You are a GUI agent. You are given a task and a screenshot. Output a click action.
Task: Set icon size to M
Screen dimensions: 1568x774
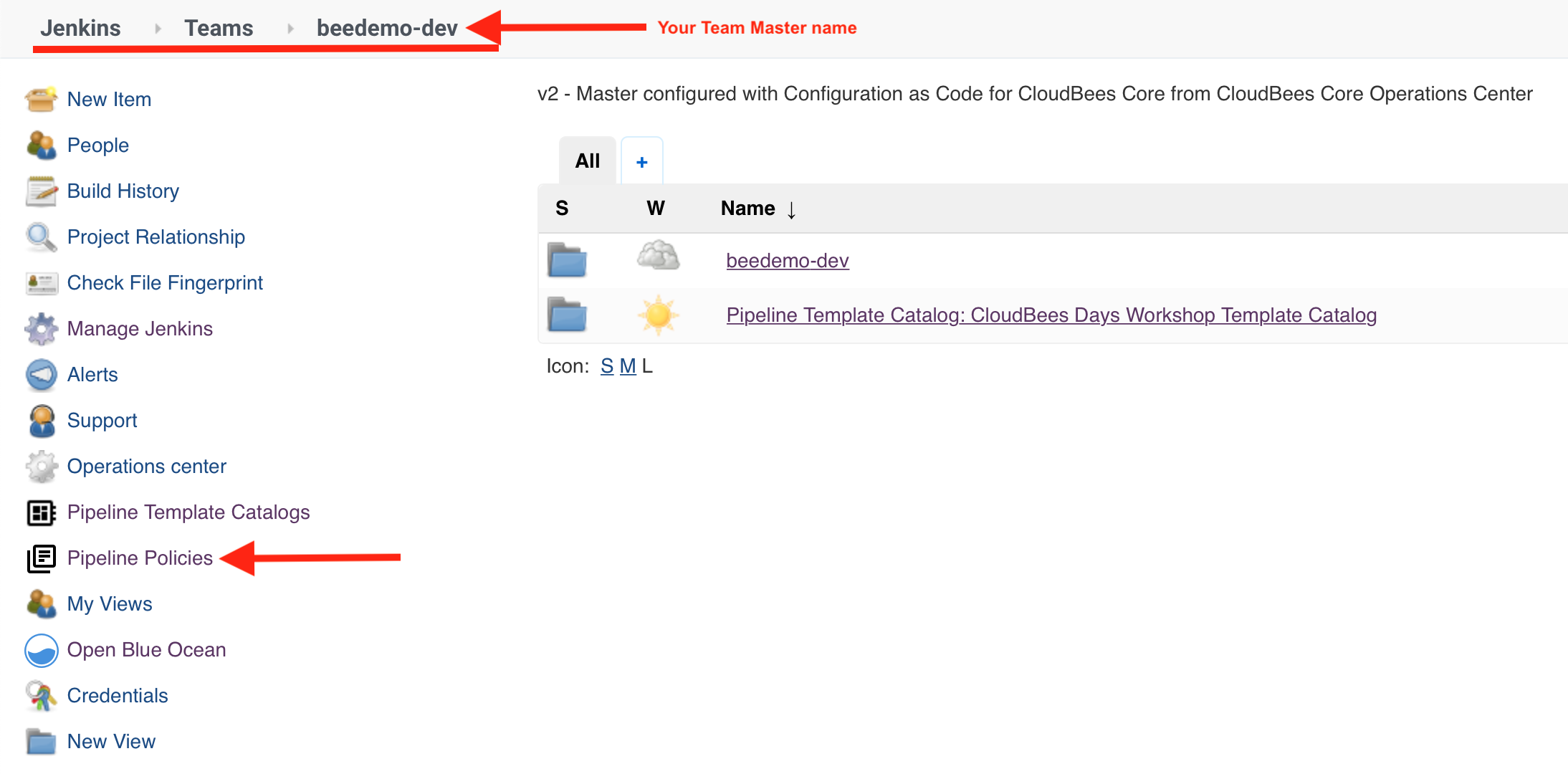pos(628,366)
